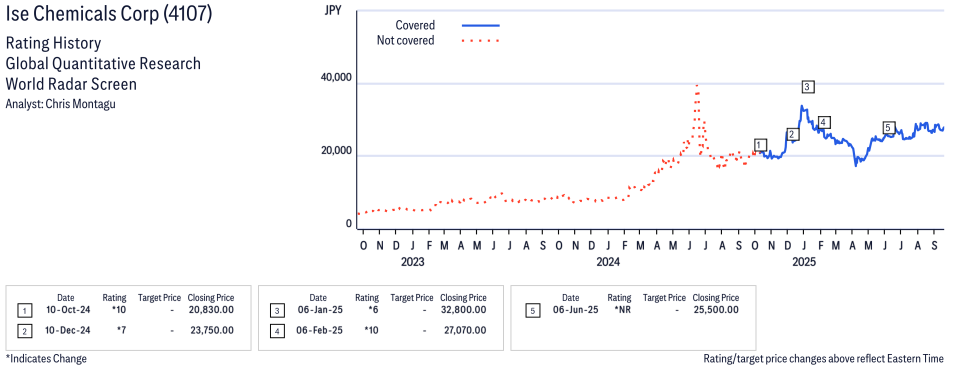Click chart marker number 1
Image resolution: width=955 pixels, height=365 pixels.
tap(759, 144)
